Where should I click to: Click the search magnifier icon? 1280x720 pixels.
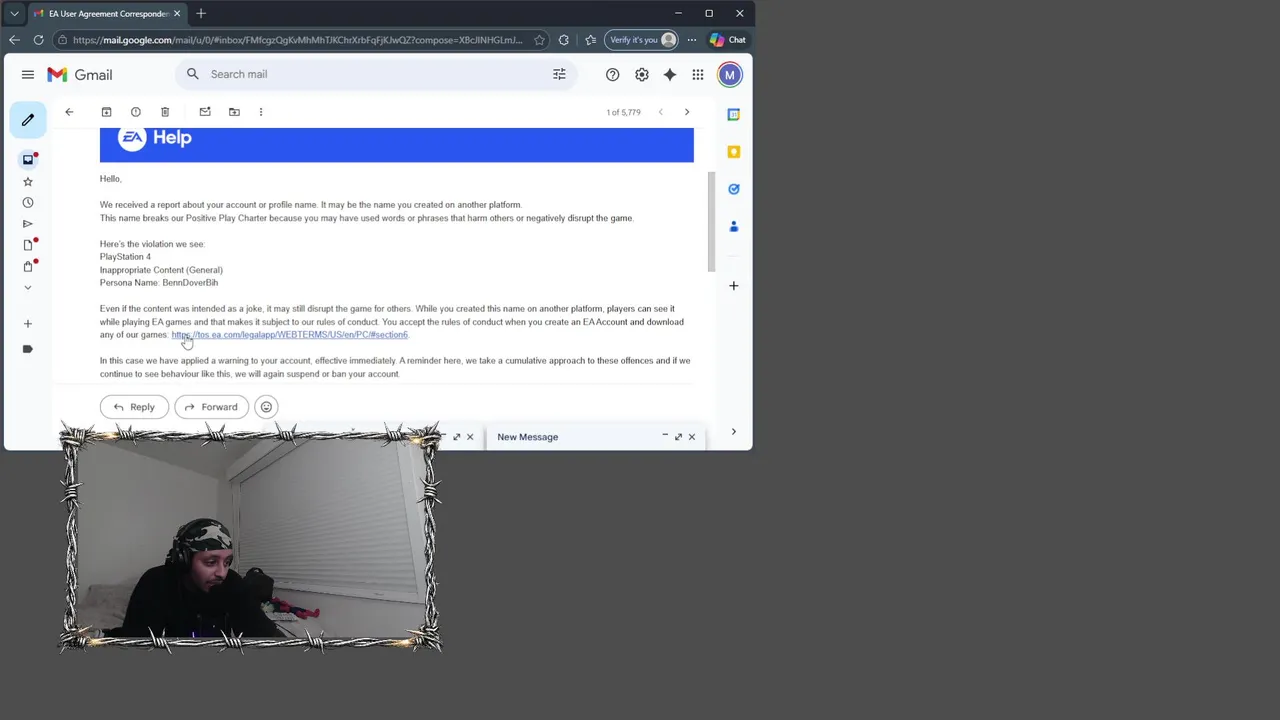tap(193, 74)
